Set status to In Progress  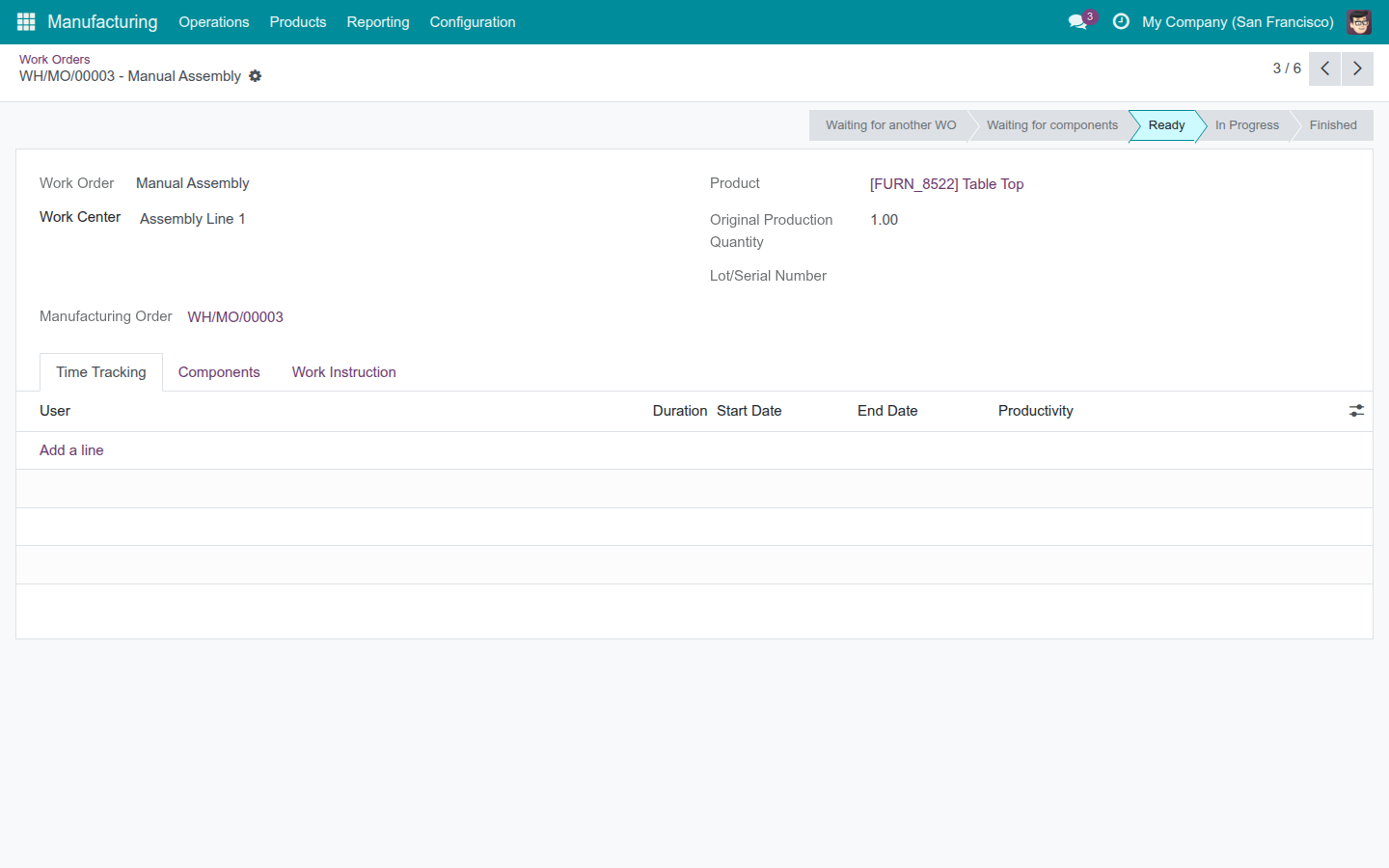[1246, 125]
